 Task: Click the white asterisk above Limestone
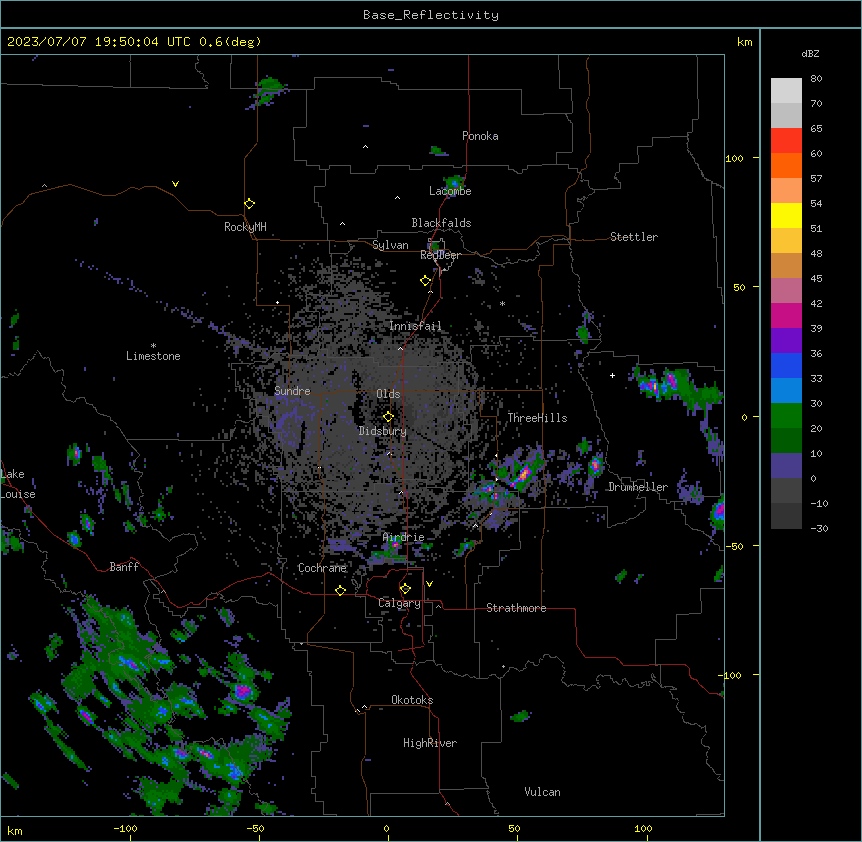(153, 346)
